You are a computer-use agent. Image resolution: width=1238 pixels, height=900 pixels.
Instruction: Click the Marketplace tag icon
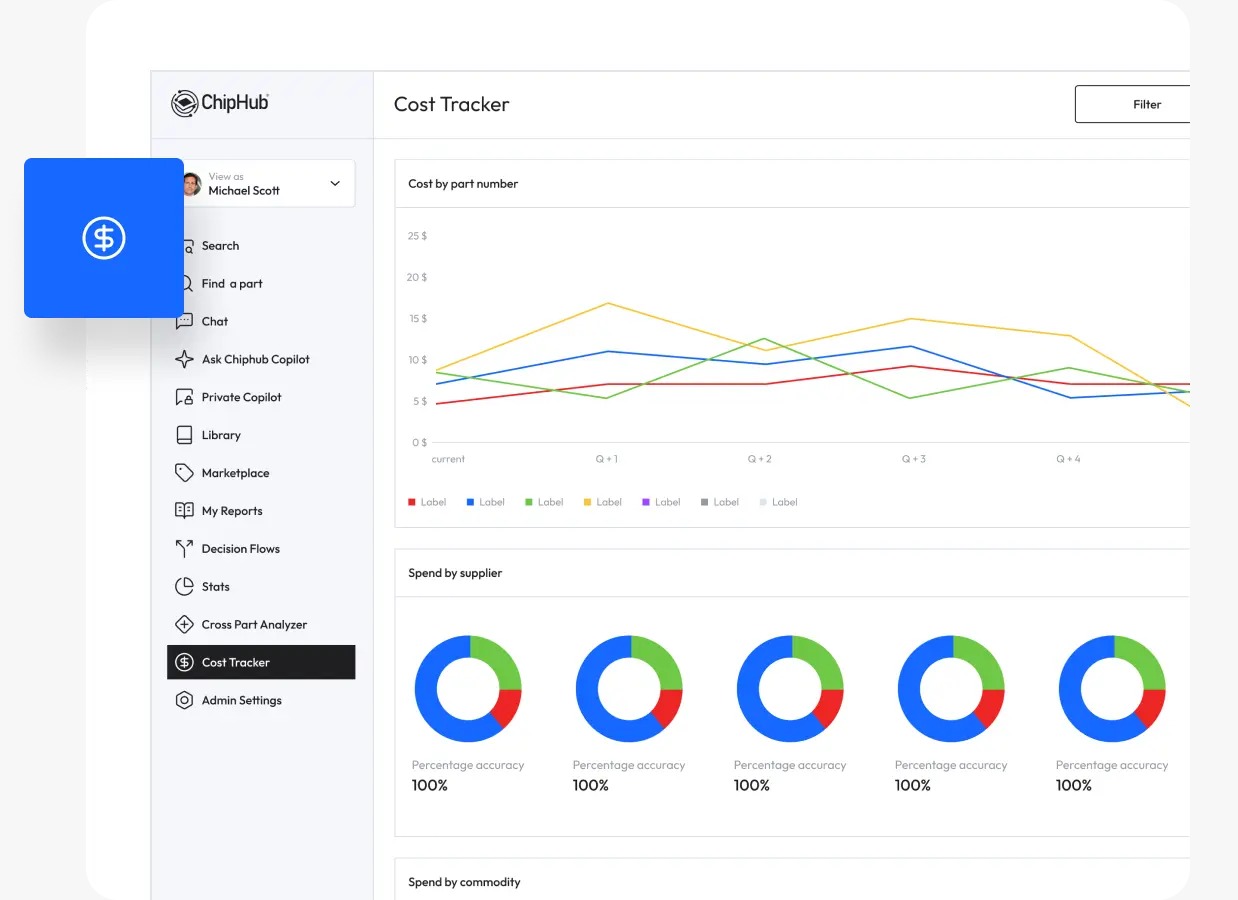click(184, 473)
